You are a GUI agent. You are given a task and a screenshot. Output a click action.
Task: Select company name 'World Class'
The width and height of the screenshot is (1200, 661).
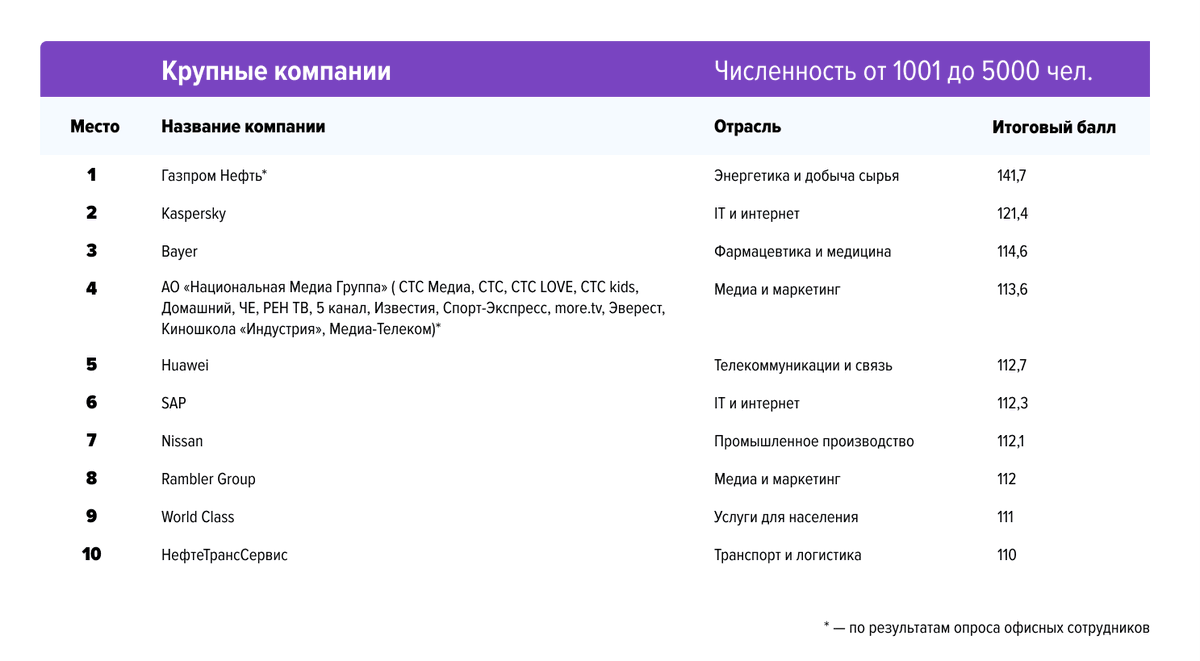198,517
